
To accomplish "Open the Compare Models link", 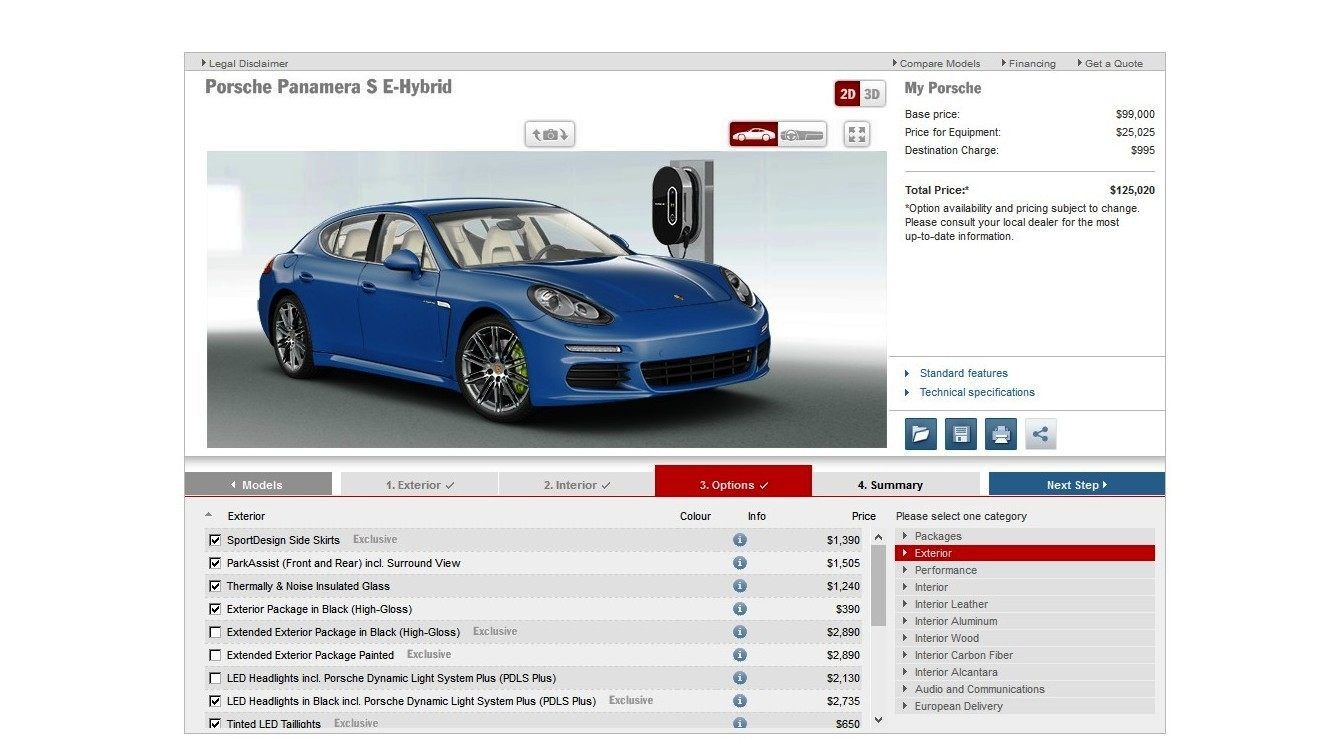I will point(936,63).
